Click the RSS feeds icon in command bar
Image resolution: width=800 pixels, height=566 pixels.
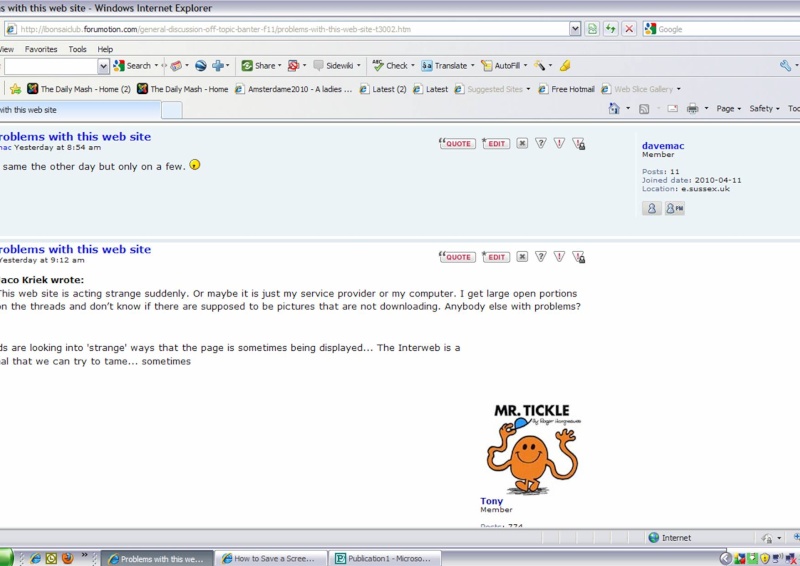click(x=644, y=109)
